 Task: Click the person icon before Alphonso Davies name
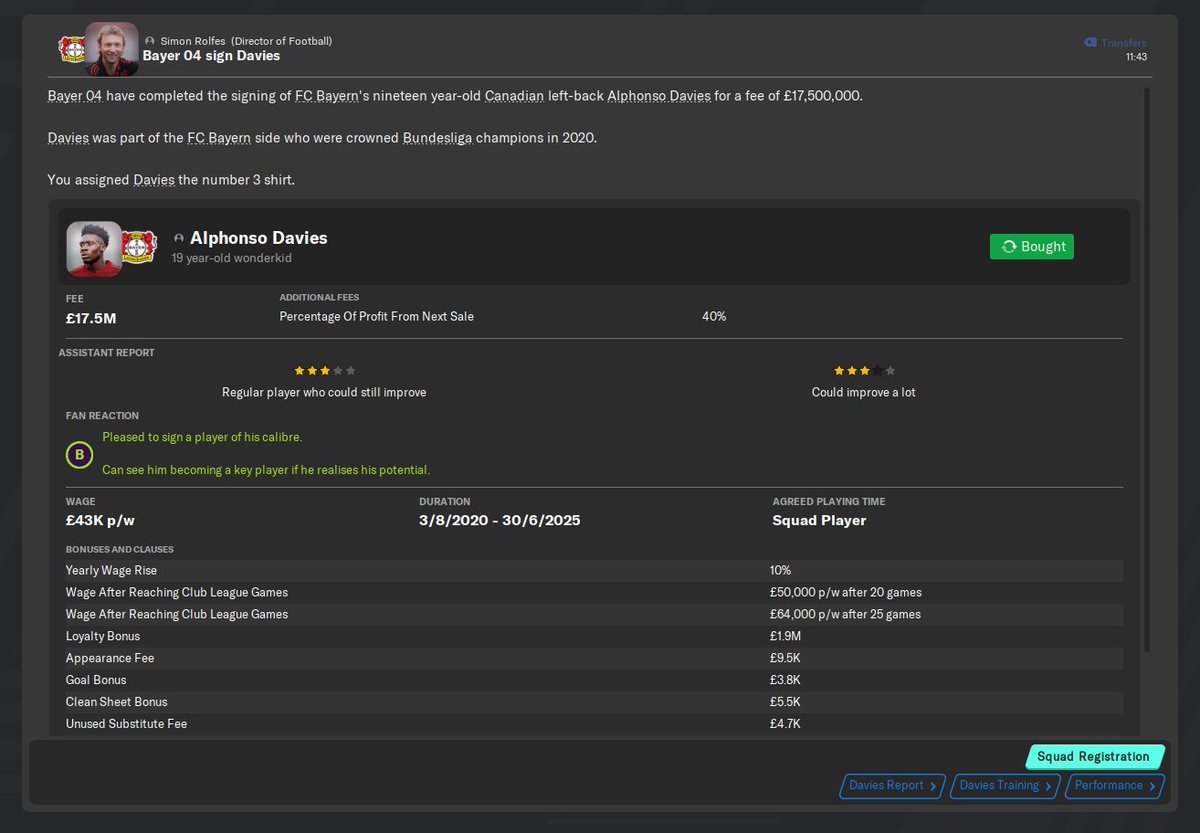click(x=179, y=239)
